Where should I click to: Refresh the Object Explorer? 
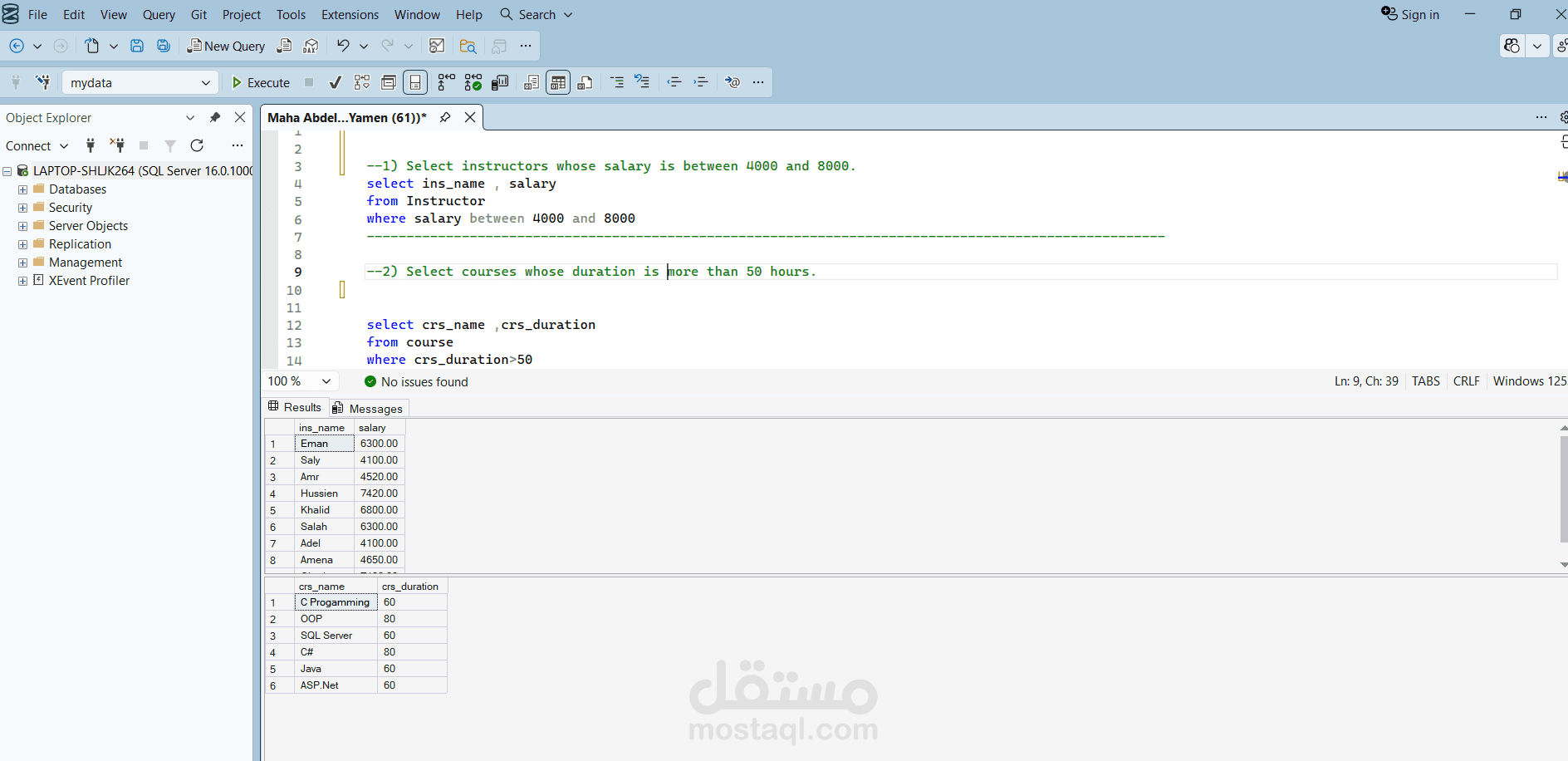(197, 145)
